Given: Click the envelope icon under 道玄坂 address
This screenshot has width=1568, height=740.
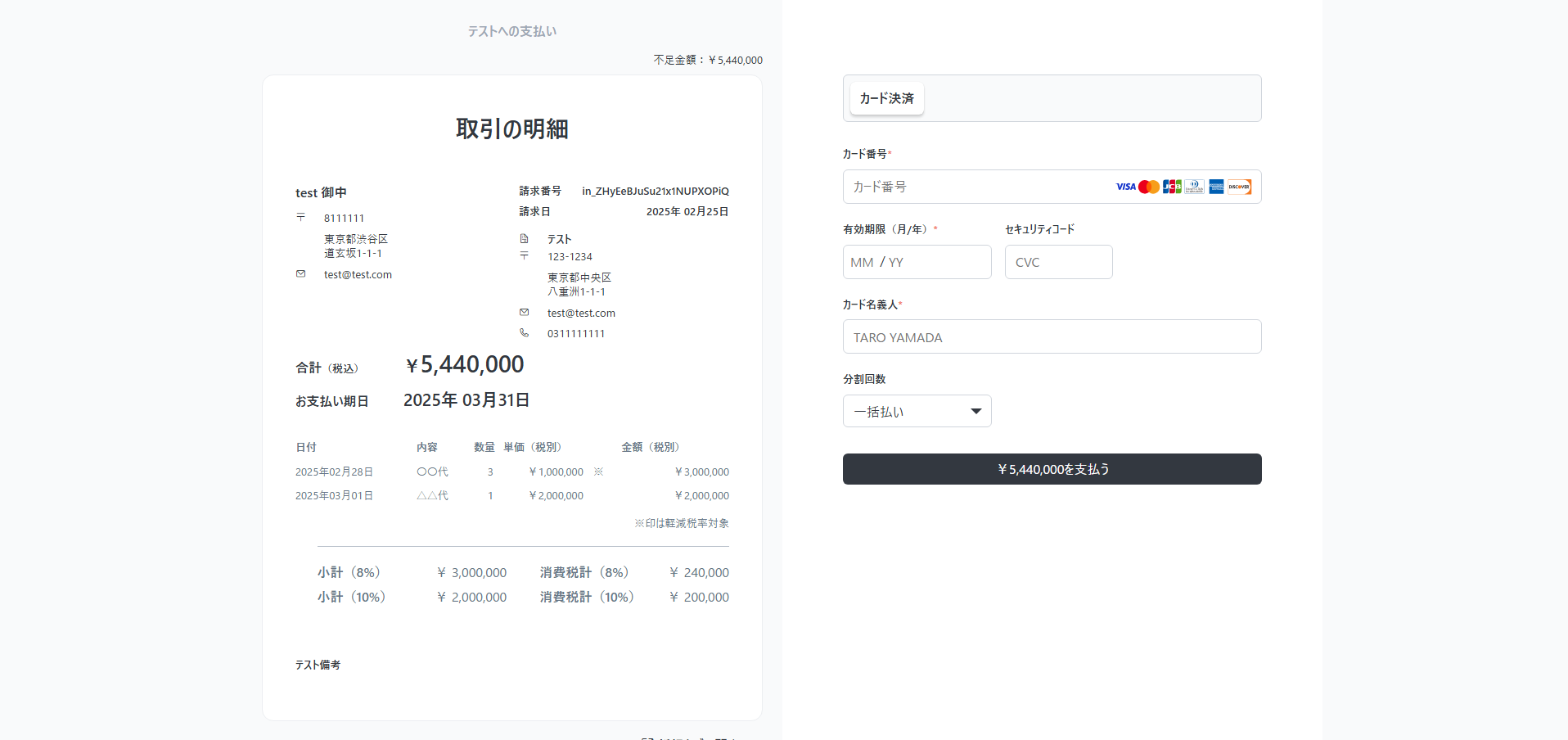Looking at the screenshot, I should (x=300, y=274).
